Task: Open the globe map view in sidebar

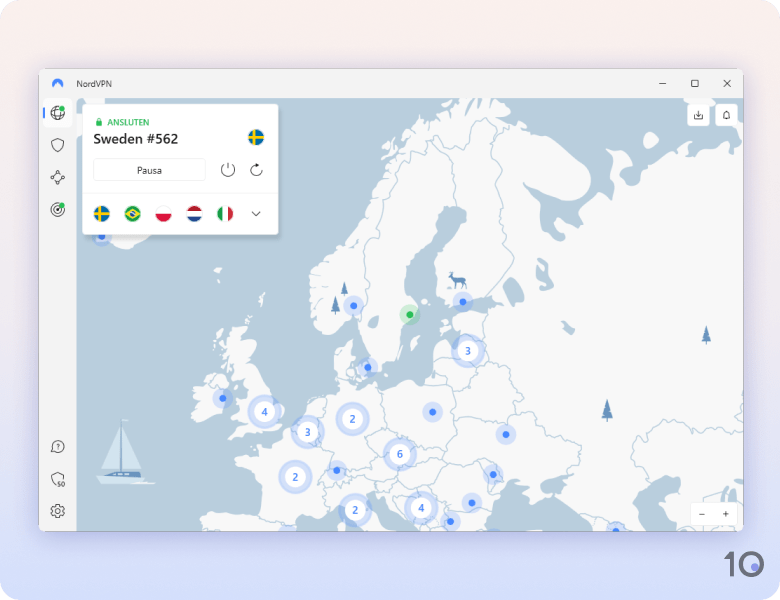Action: pos(58,113)
